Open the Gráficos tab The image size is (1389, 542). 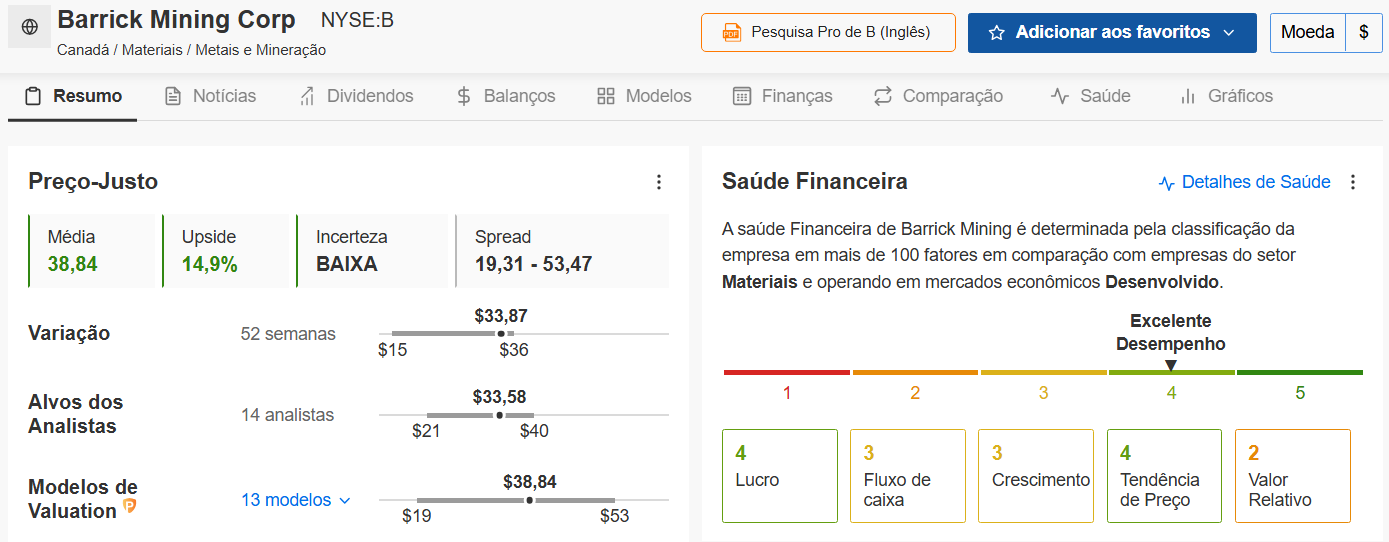1226,96
